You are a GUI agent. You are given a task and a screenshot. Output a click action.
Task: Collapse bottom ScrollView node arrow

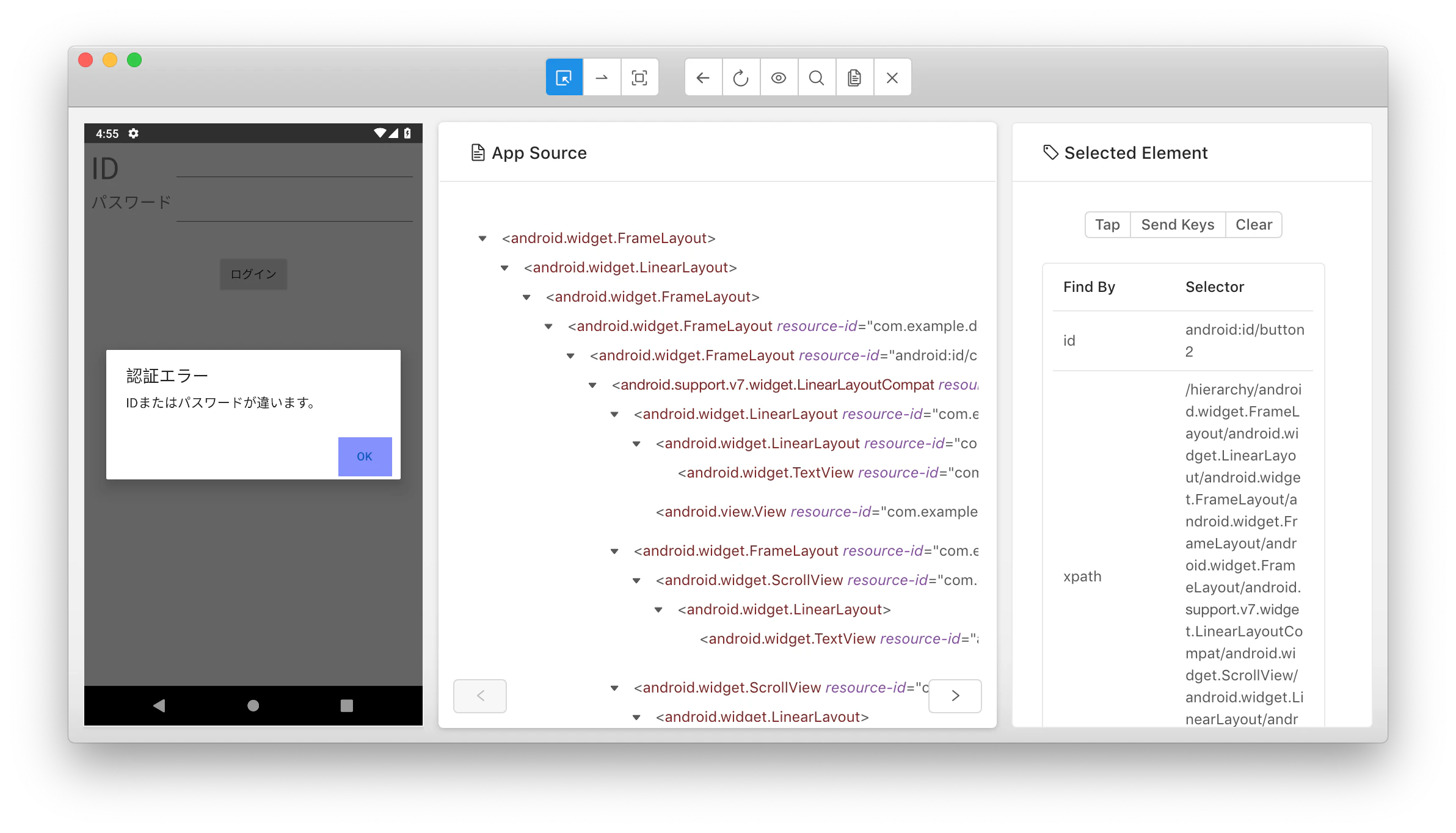(x=614, y=688)
